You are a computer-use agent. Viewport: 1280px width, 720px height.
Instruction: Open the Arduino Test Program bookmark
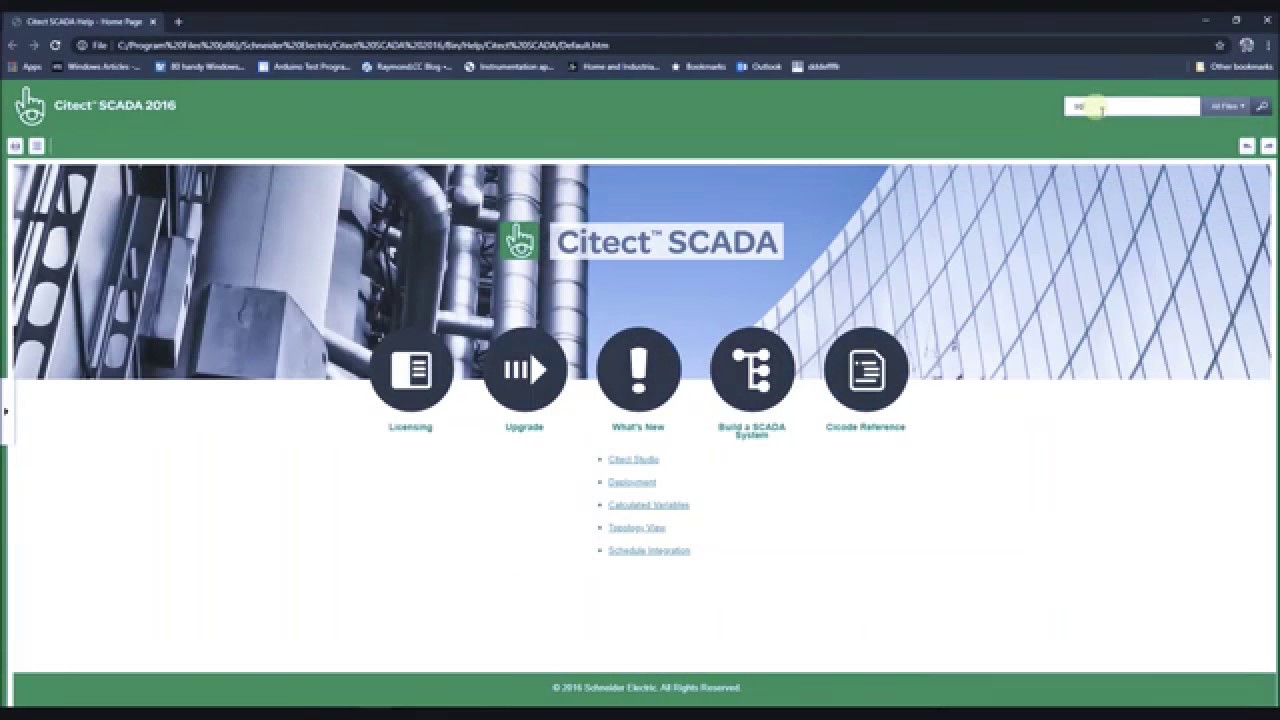point(304,67)
